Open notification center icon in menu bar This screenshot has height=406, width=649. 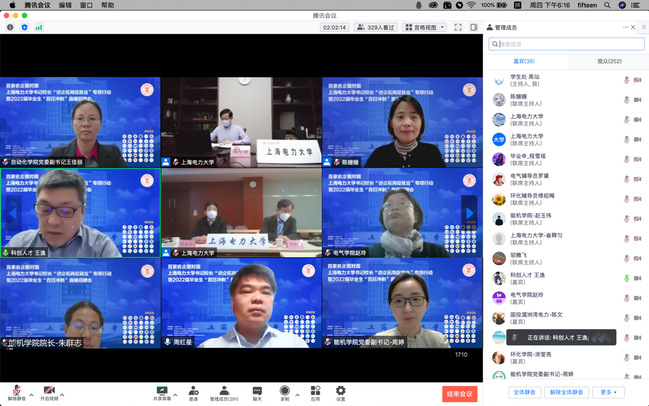coord(635,5)
